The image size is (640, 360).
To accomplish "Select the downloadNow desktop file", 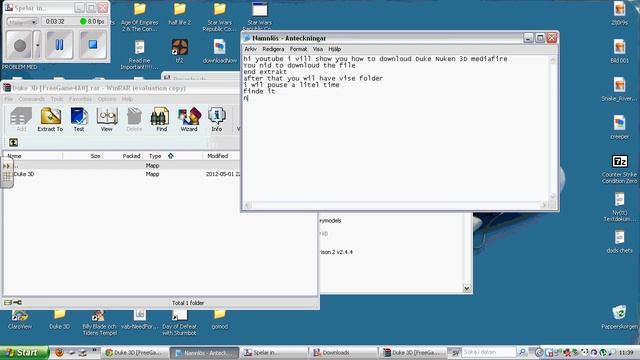I will point(220,51).
